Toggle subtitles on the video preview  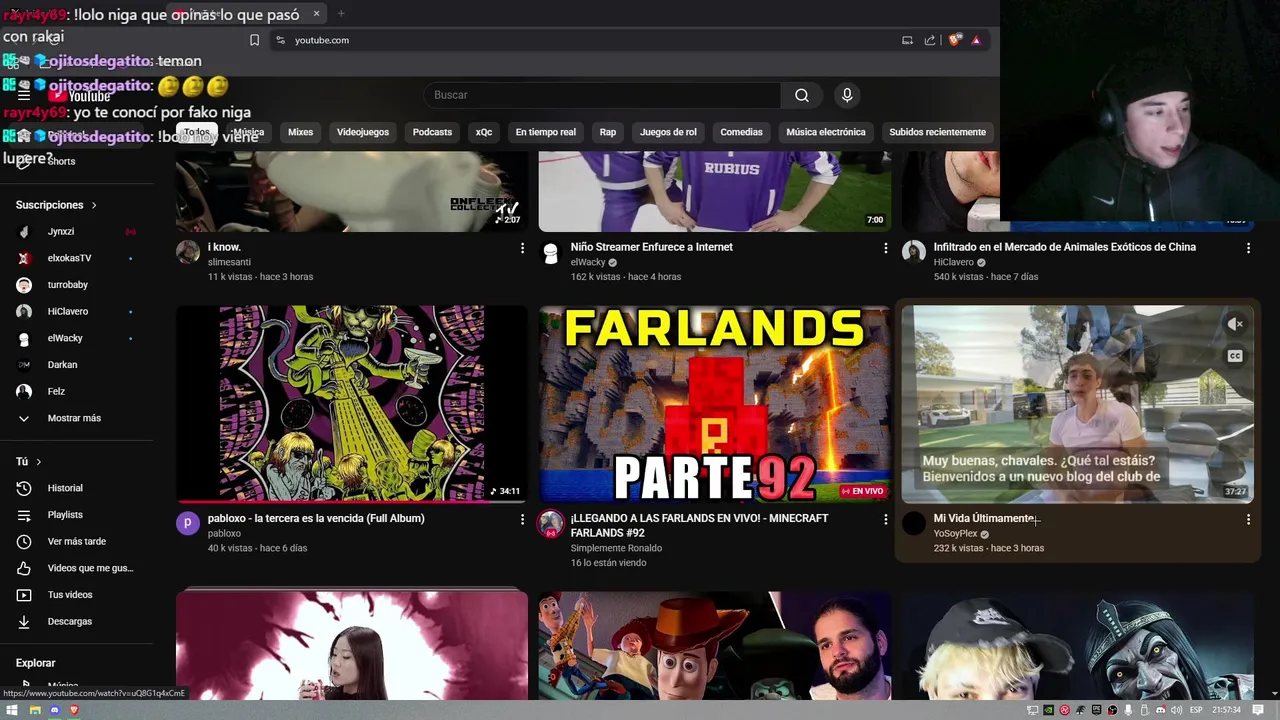click(1235, 356)
